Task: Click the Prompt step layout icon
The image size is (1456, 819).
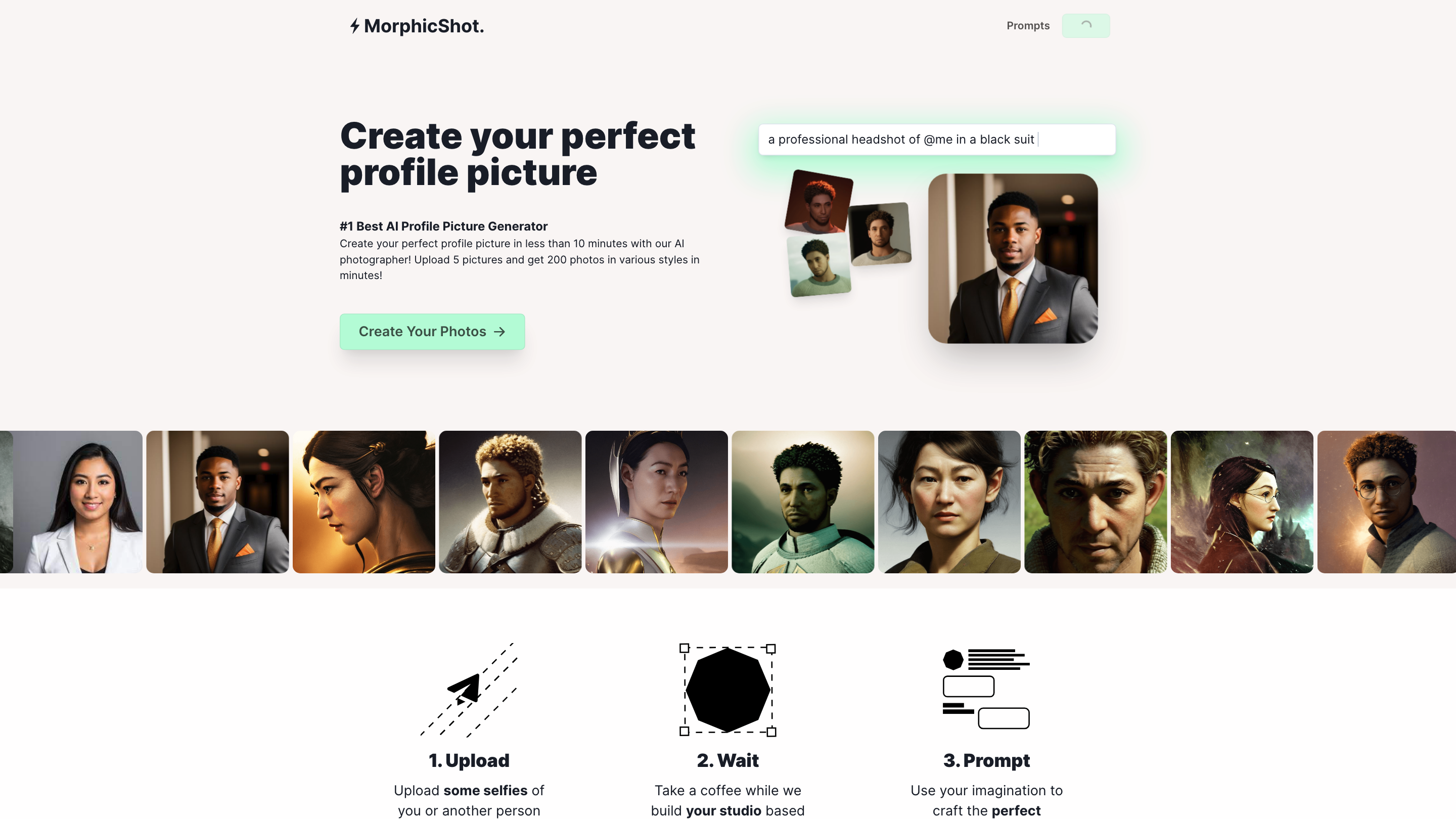Action: (x=986, y=689)
